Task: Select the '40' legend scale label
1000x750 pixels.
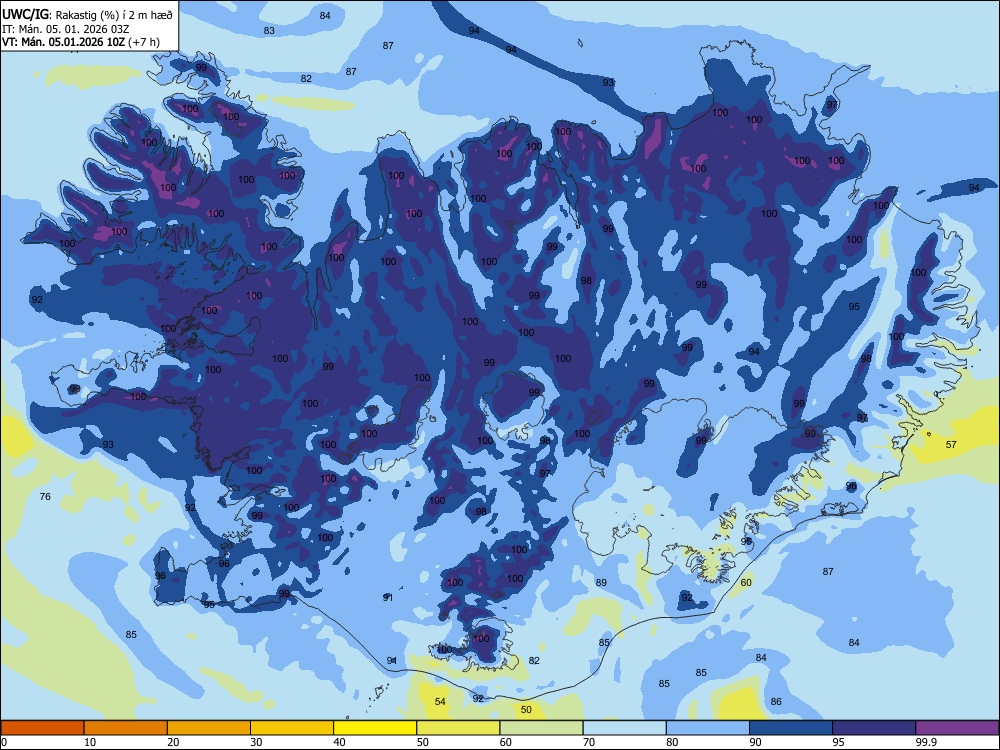Action: coord(340,742)
